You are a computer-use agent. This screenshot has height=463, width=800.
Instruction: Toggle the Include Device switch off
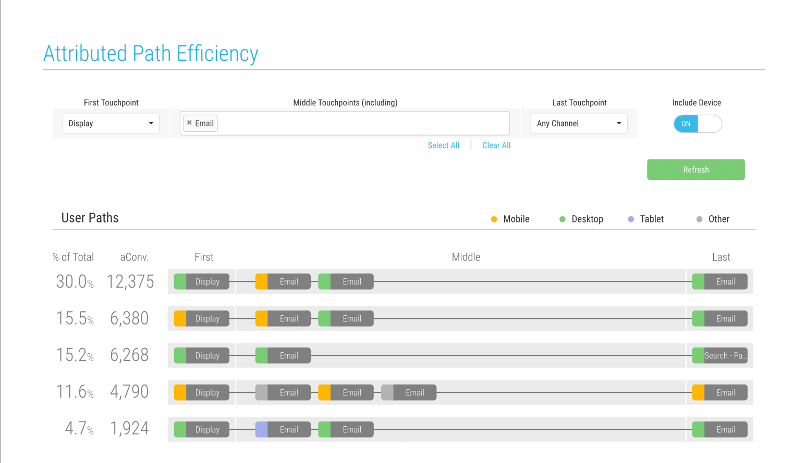tap(697, 124)
